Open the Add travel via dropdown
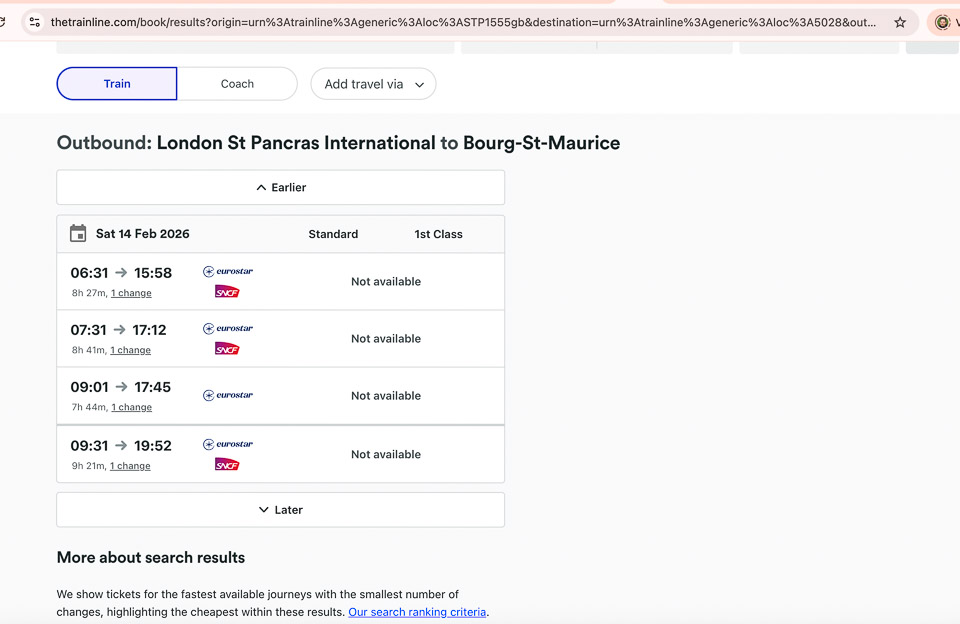The height and width of the screenshot is (624, 960). (373, 84)
